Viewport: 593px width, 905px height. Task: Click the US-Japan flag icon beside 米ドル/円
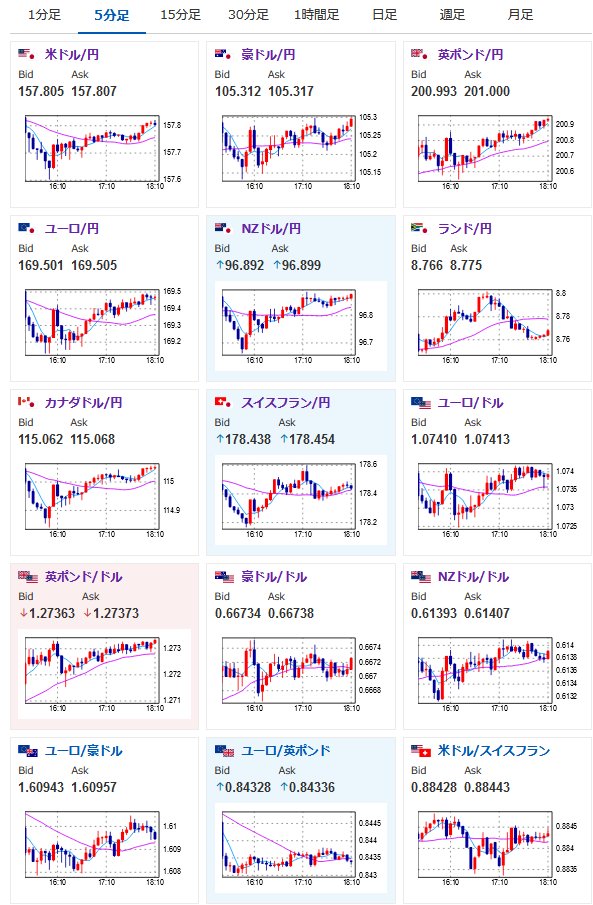coord(27,54)
